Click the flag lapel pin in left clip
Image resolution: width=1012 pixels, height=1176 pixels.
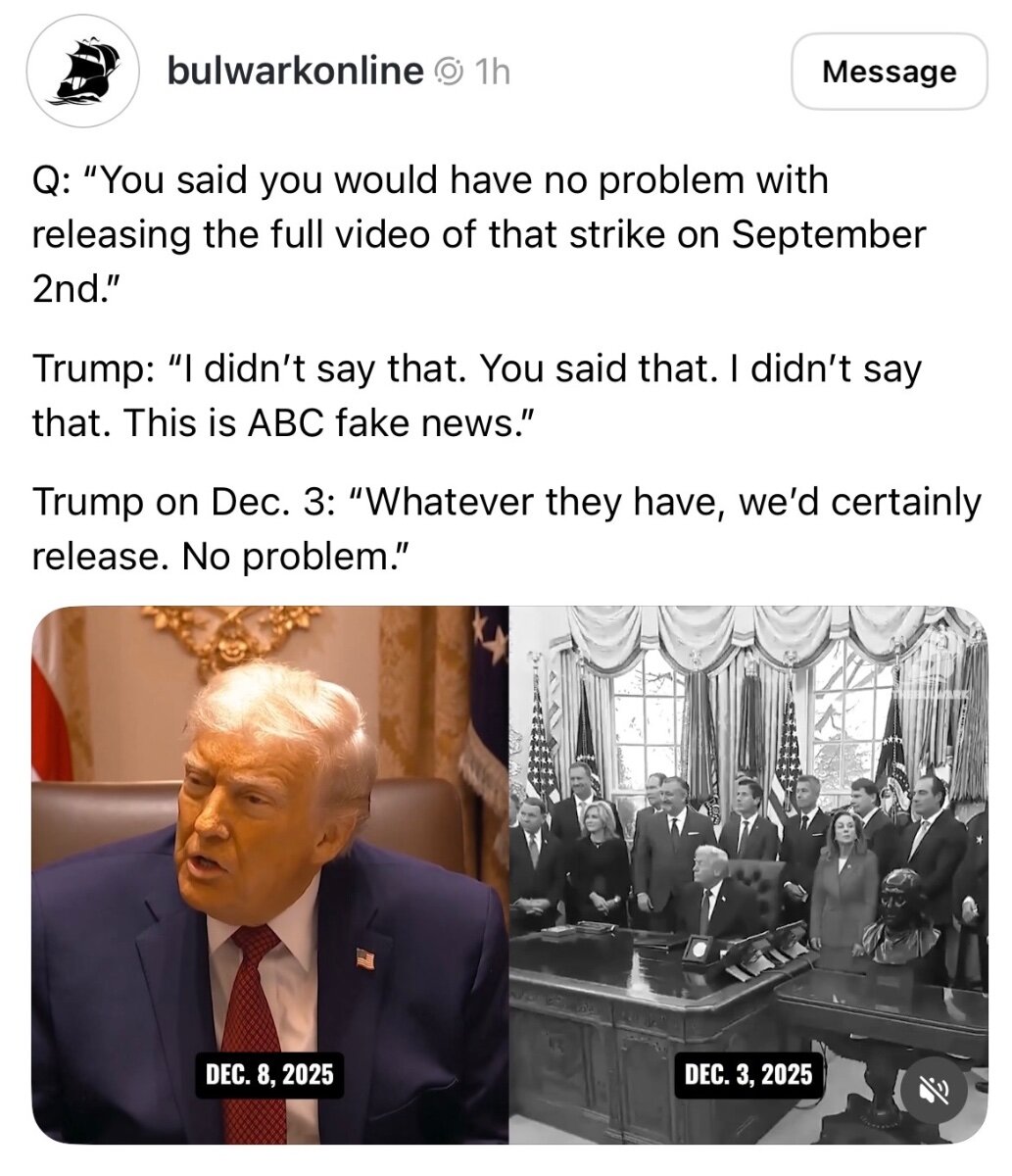tap(364, 957)
